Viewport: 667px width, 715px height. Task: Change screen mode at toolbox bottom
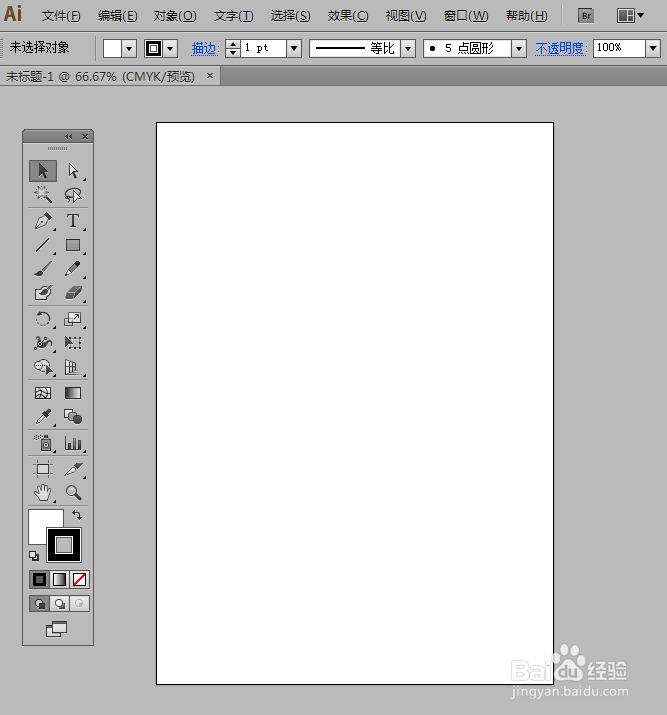click(x=57, y=629)
